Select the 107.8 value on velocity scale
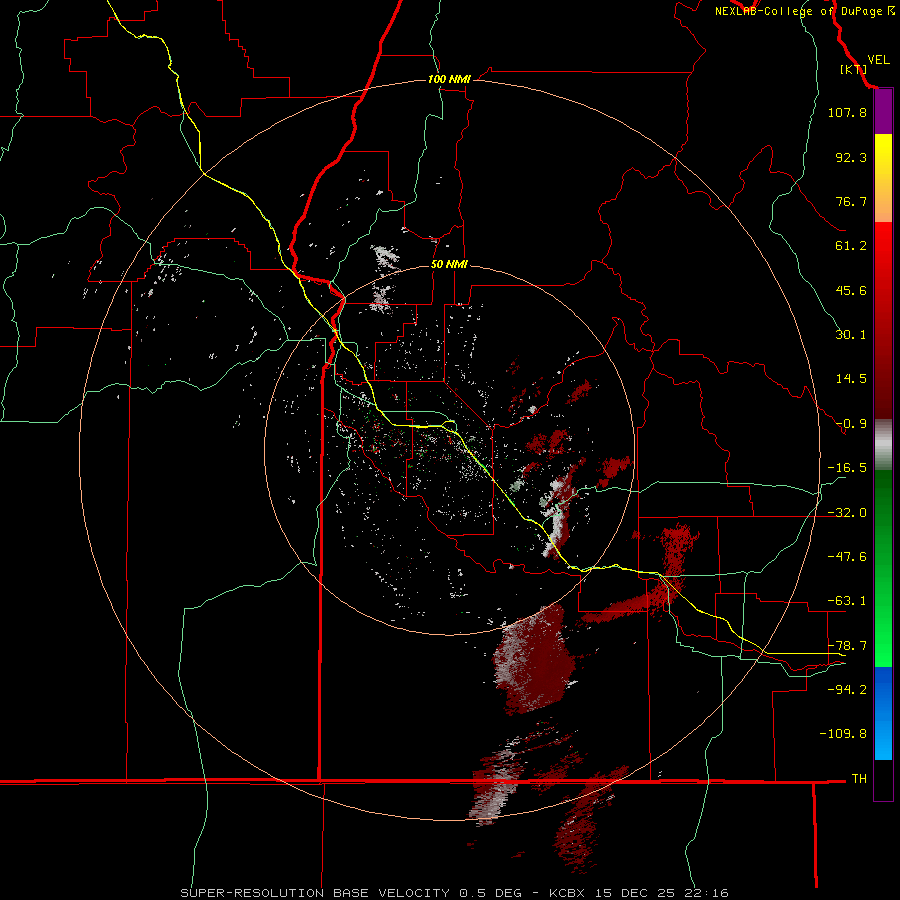The width and height of the screenshot is (900, 900). pos(847,112)
